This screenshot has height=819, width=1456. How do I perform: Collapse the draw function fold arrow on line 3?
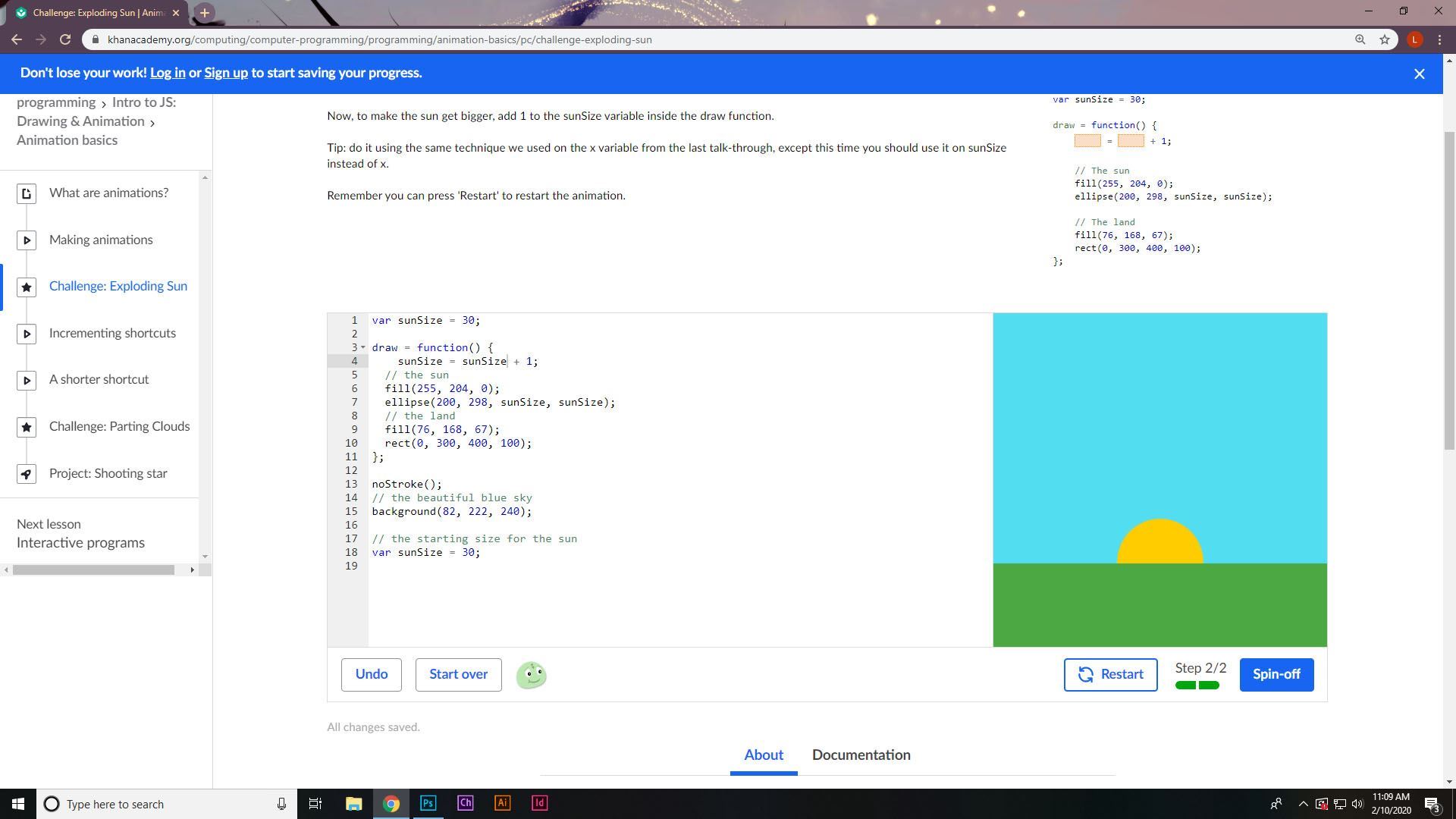(363, 348)
